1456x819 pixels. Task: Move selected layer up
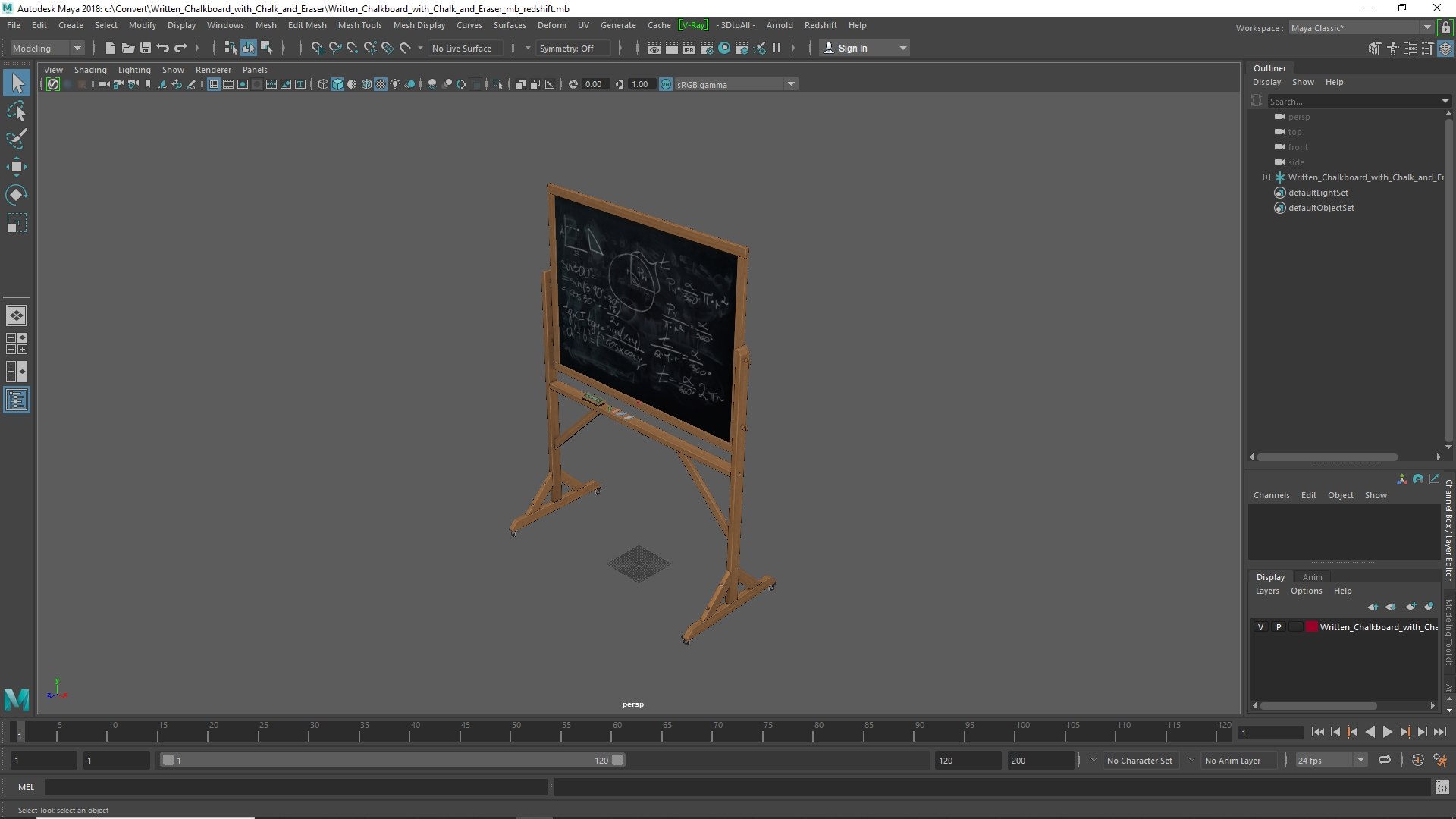pos(1373,607)
